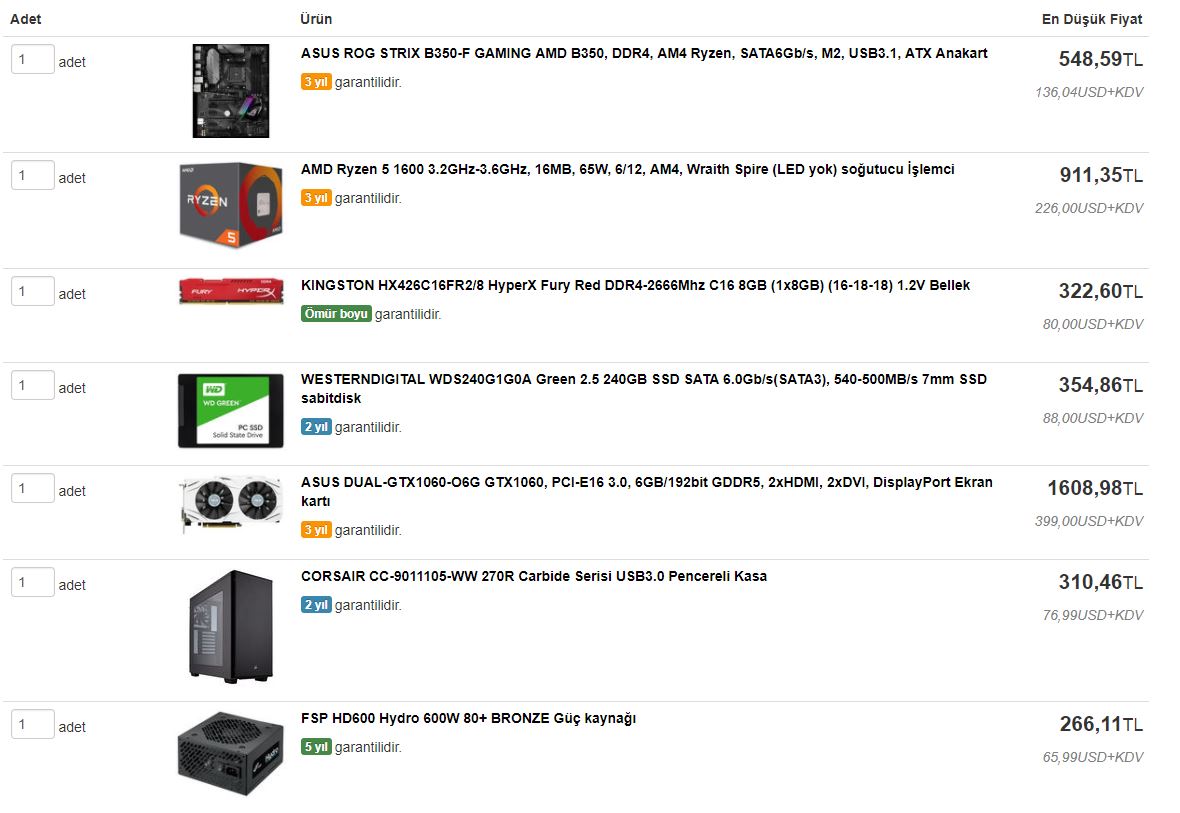The height and width of the screenshot is (813, 1180).
Task: Open Kingston HyperX Fury Red product link
Action: [x=635, y=285]
